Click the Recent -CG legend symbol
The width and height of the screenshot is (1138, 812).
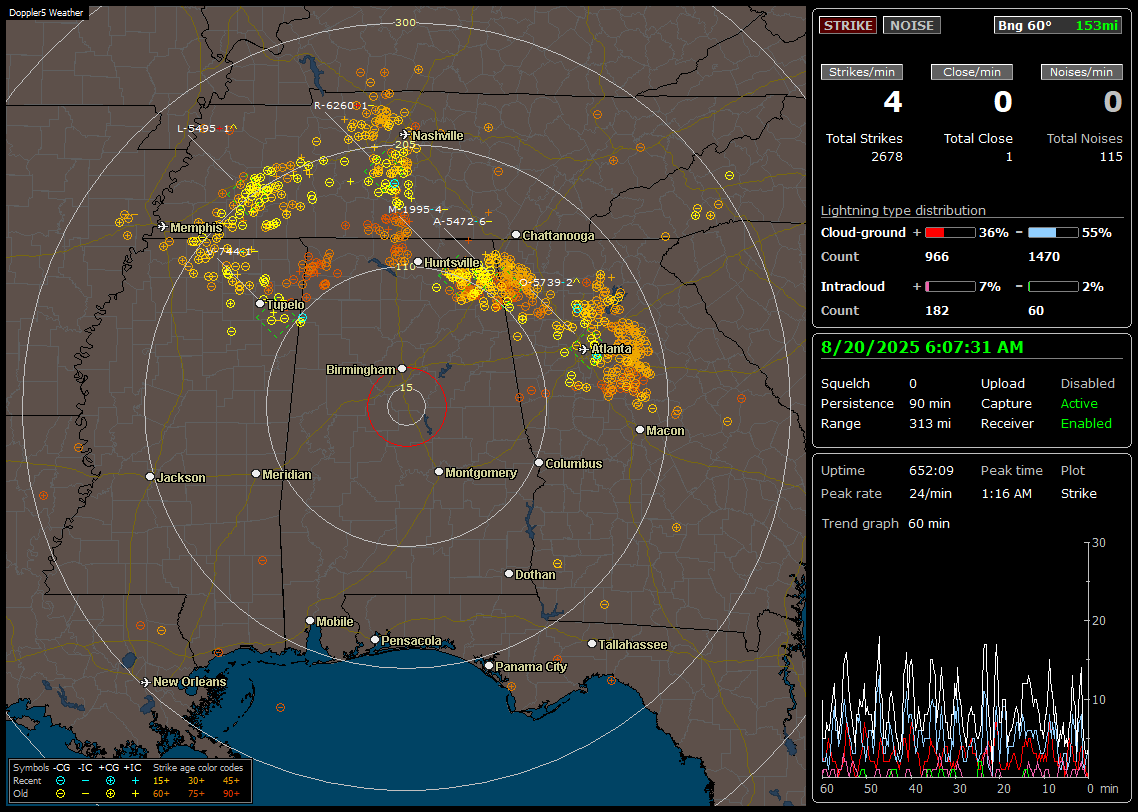[x=61, y=781]
